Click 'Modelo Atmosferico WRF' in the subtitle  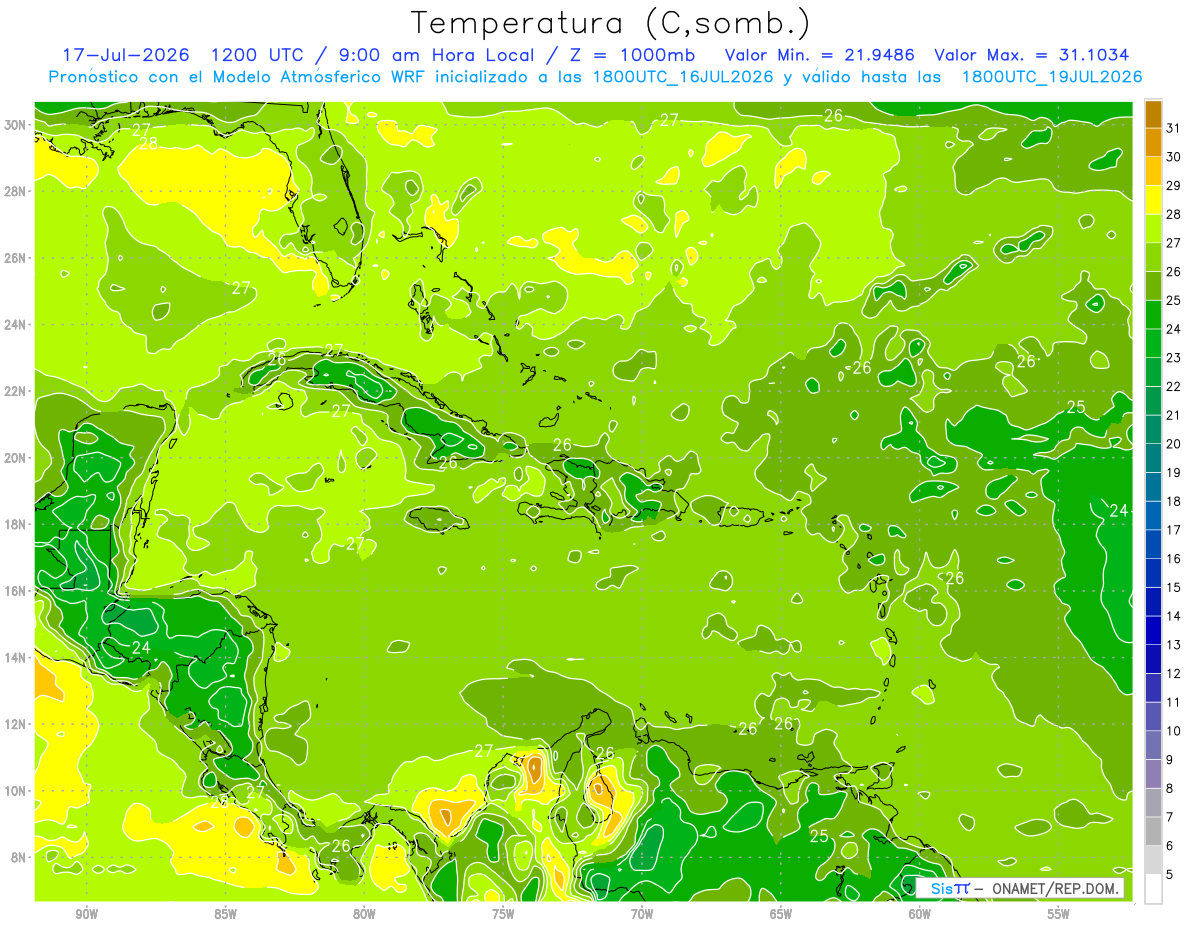320,77
